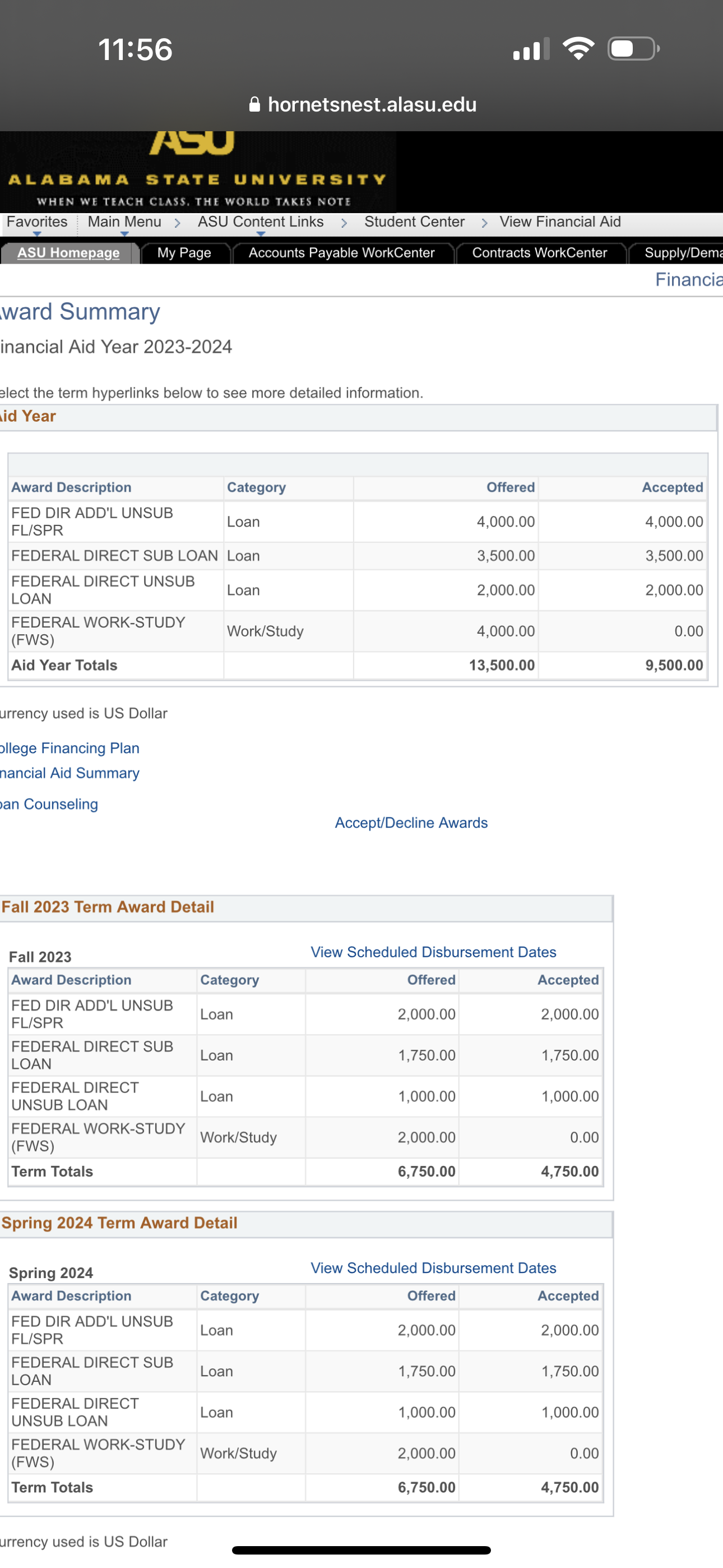Switch to the My Page tab
The image size is (723, 1568).
tap(184, 252)
